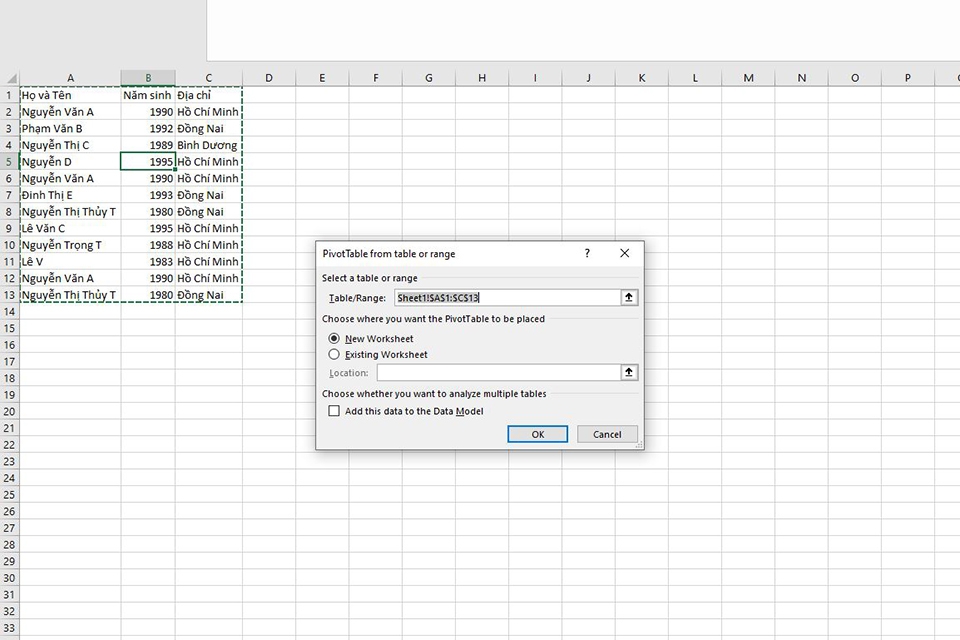Click cell 'Họ và Tên'
The height and width of the screenshot is (640, 960).
coord(70,95)
